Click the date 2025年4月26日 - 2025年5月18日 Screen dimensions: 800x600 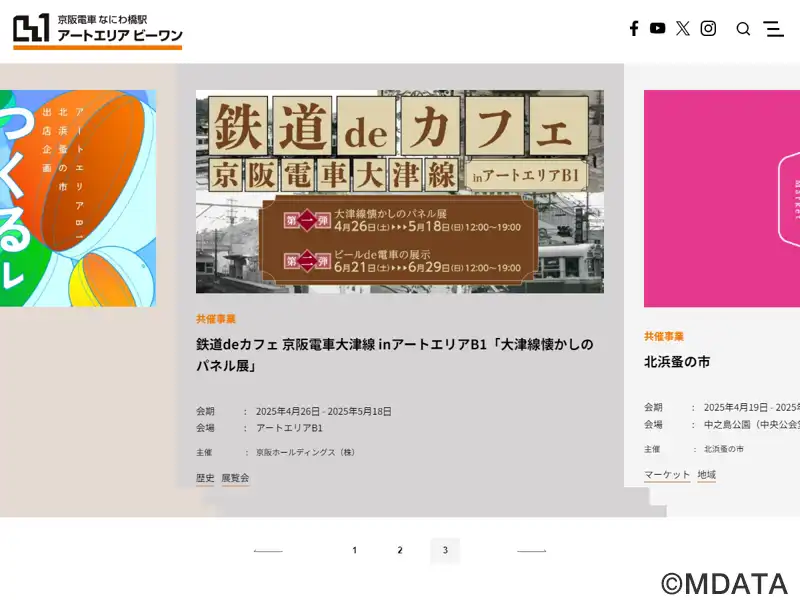click(324, 412)
